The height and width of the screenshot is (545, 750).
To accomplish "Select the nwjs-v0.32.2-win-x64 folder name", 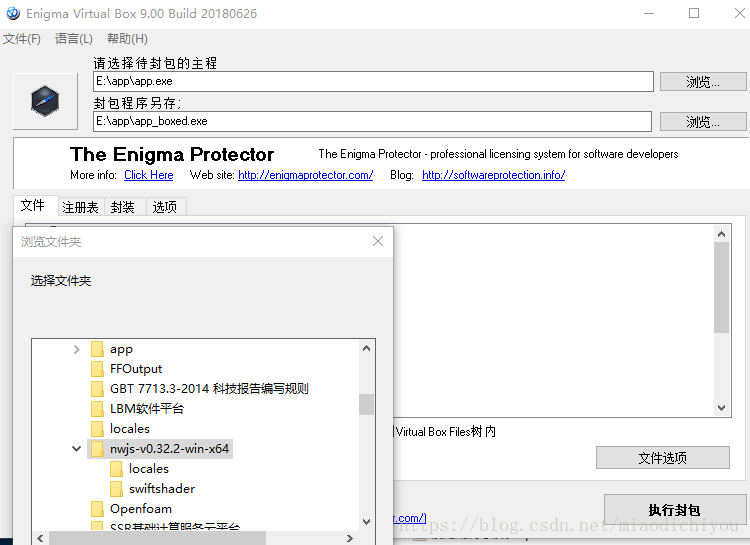I will (x=169, y=449).
